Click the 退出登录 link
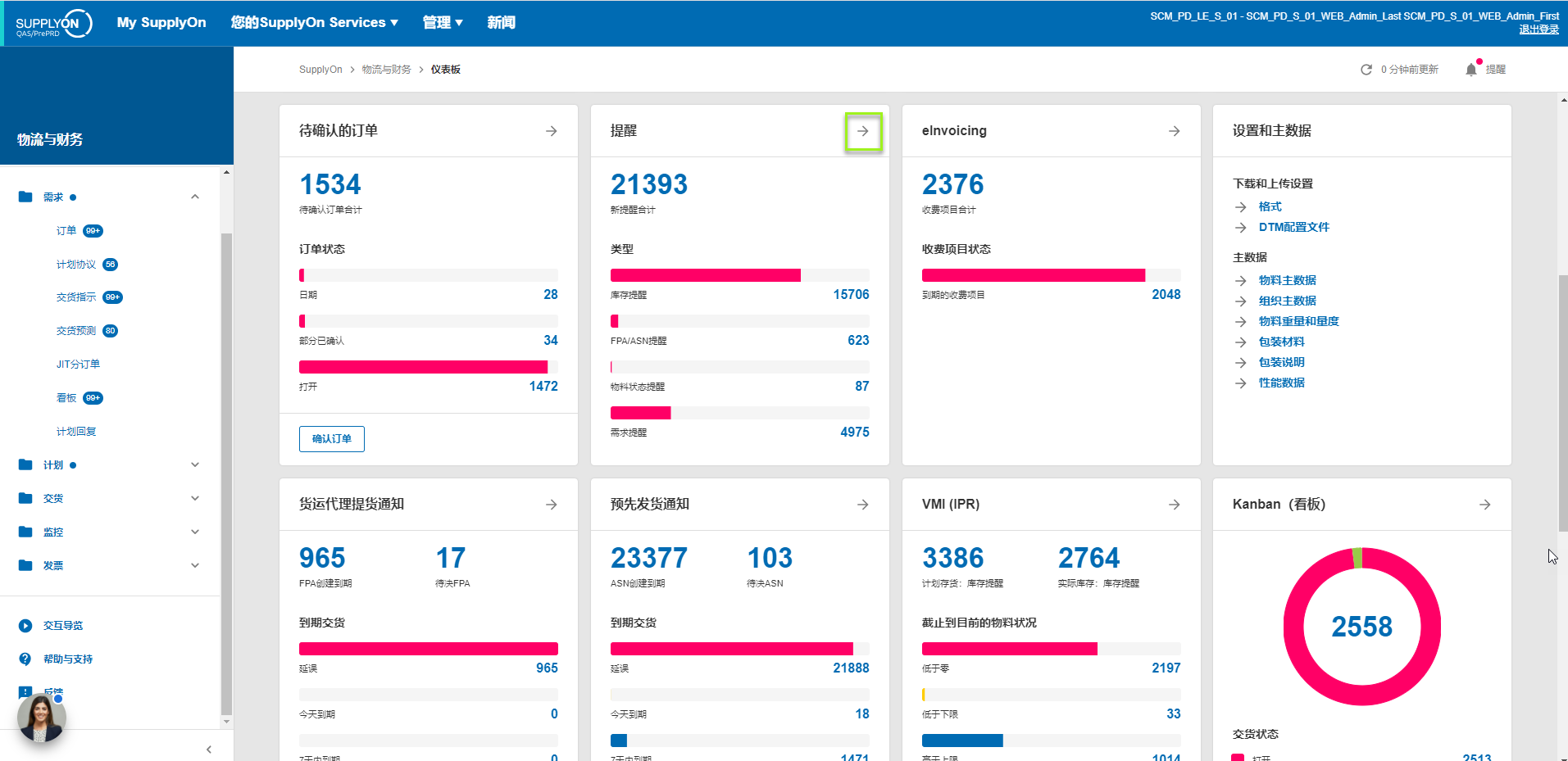The width and height of the screenshot is (1568, 761). click(1538, 29)
